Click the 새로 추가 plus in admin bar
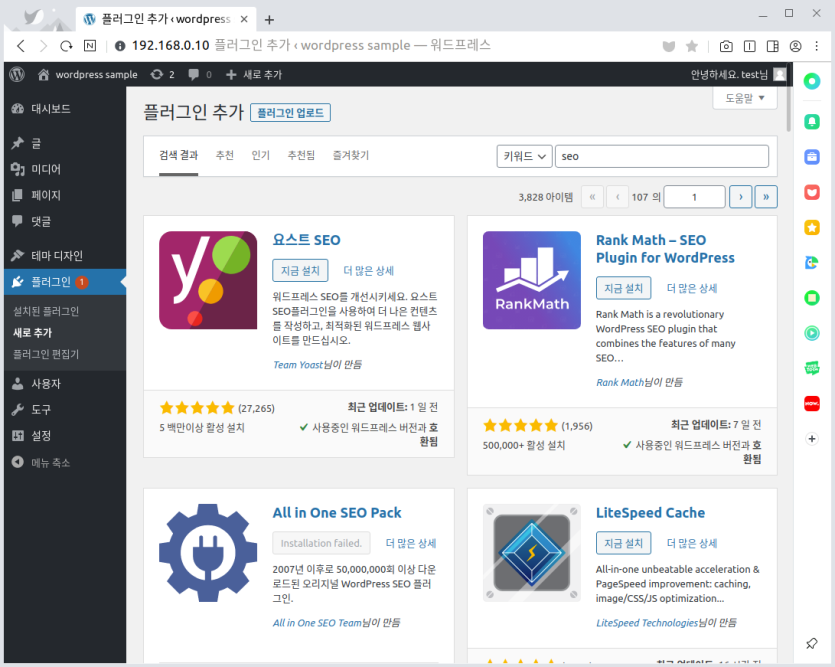This screenshot has width=835, height=667. coord(253,75)
